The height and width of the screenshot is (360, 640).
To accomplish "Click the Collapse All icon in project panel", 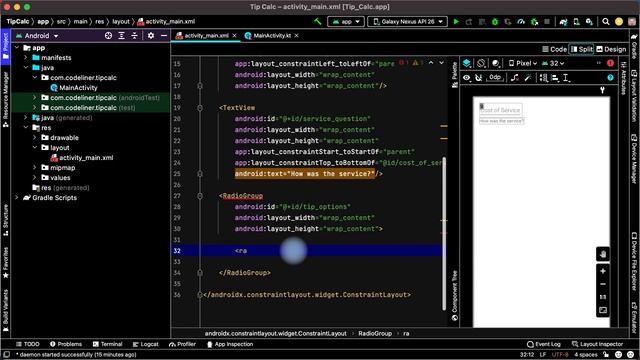I will (x=134, y=36).
